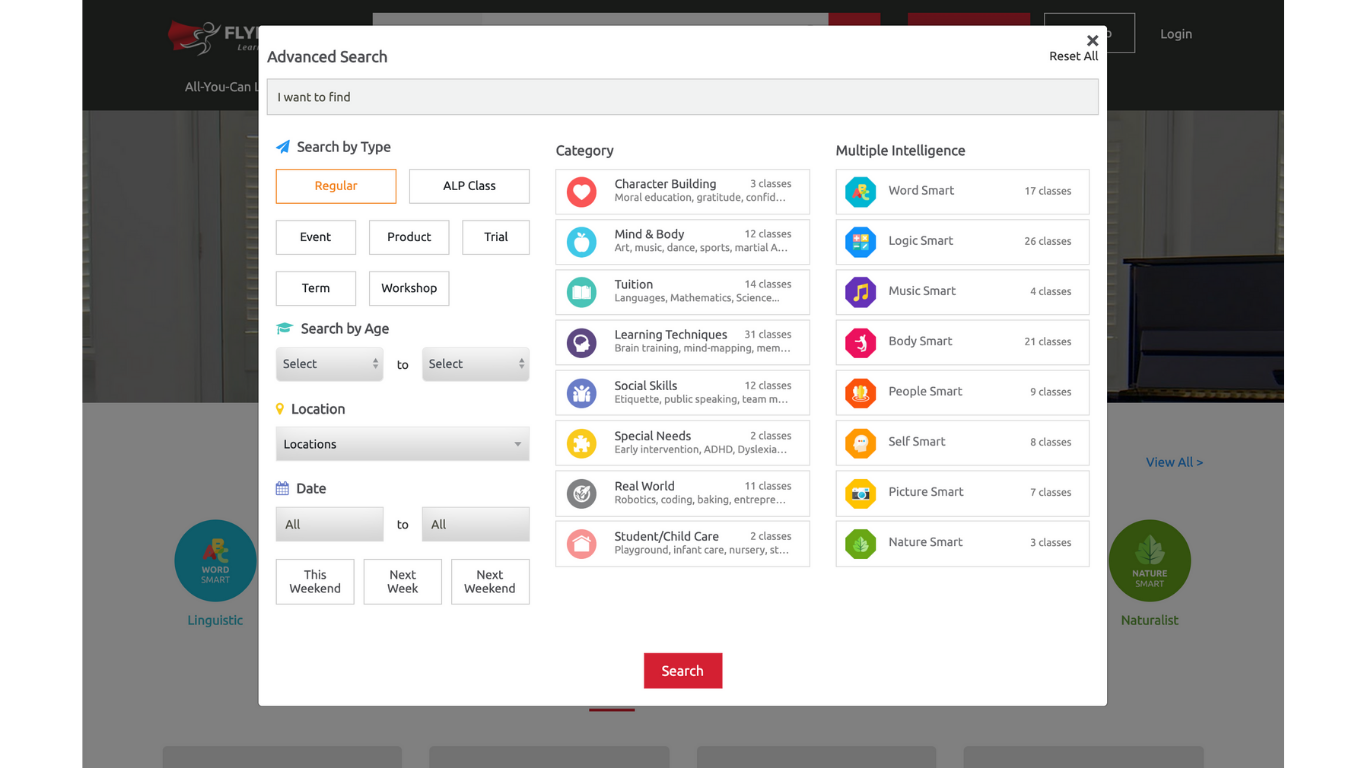Open the minimum age Select dropdown
Screen dimensions: 1366x768
[329, 364]
